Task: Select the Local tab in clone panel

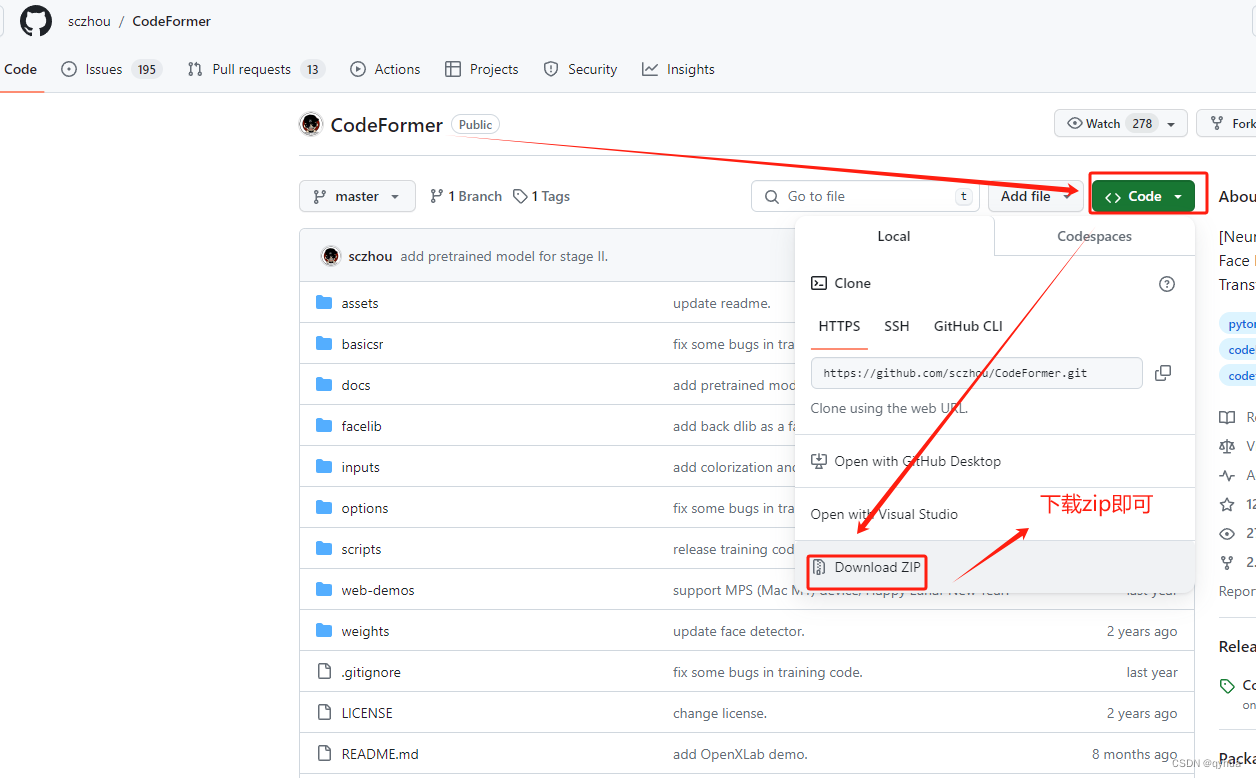Action: tap(894, 236)
